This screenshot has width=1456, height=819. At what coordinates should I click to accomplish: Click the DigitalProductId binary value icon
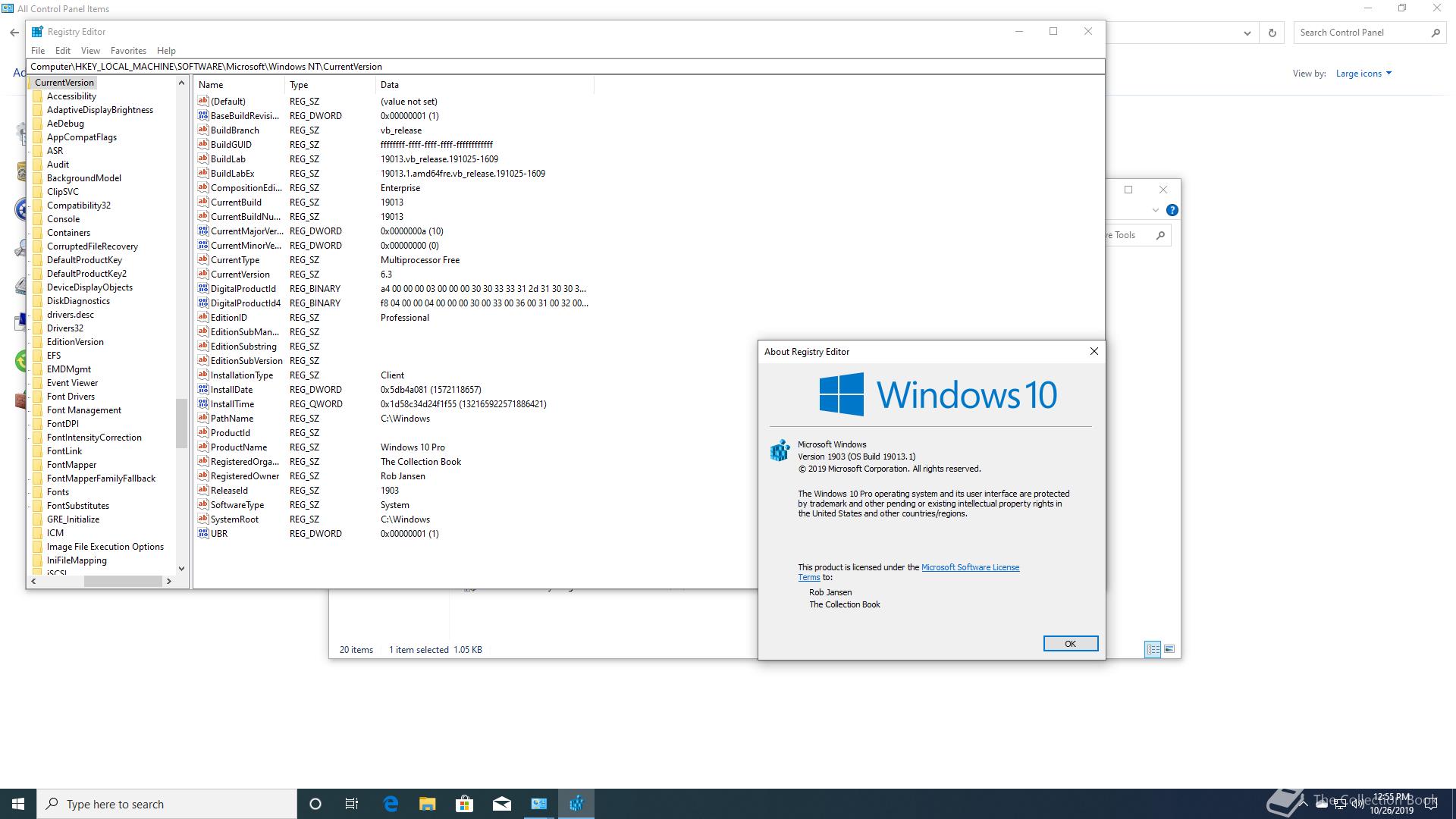coord(202,288)
